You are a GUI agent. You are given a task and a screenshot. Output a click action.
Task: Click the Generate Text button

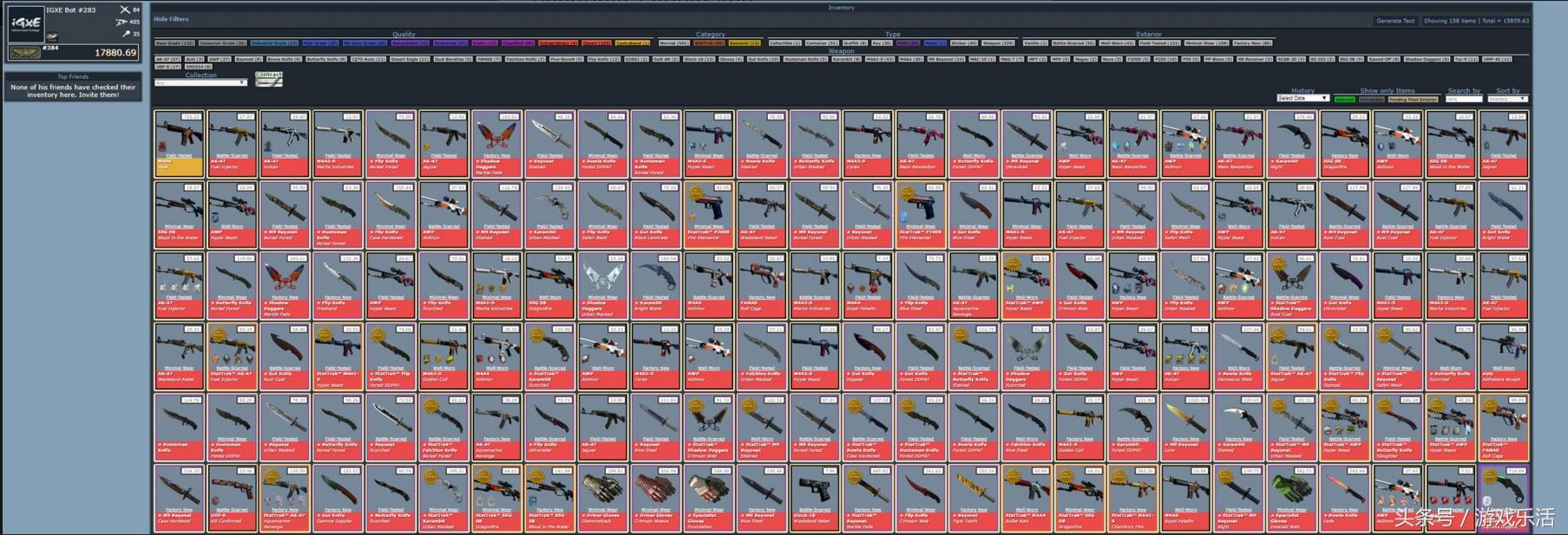click(x=1395, y=21)
